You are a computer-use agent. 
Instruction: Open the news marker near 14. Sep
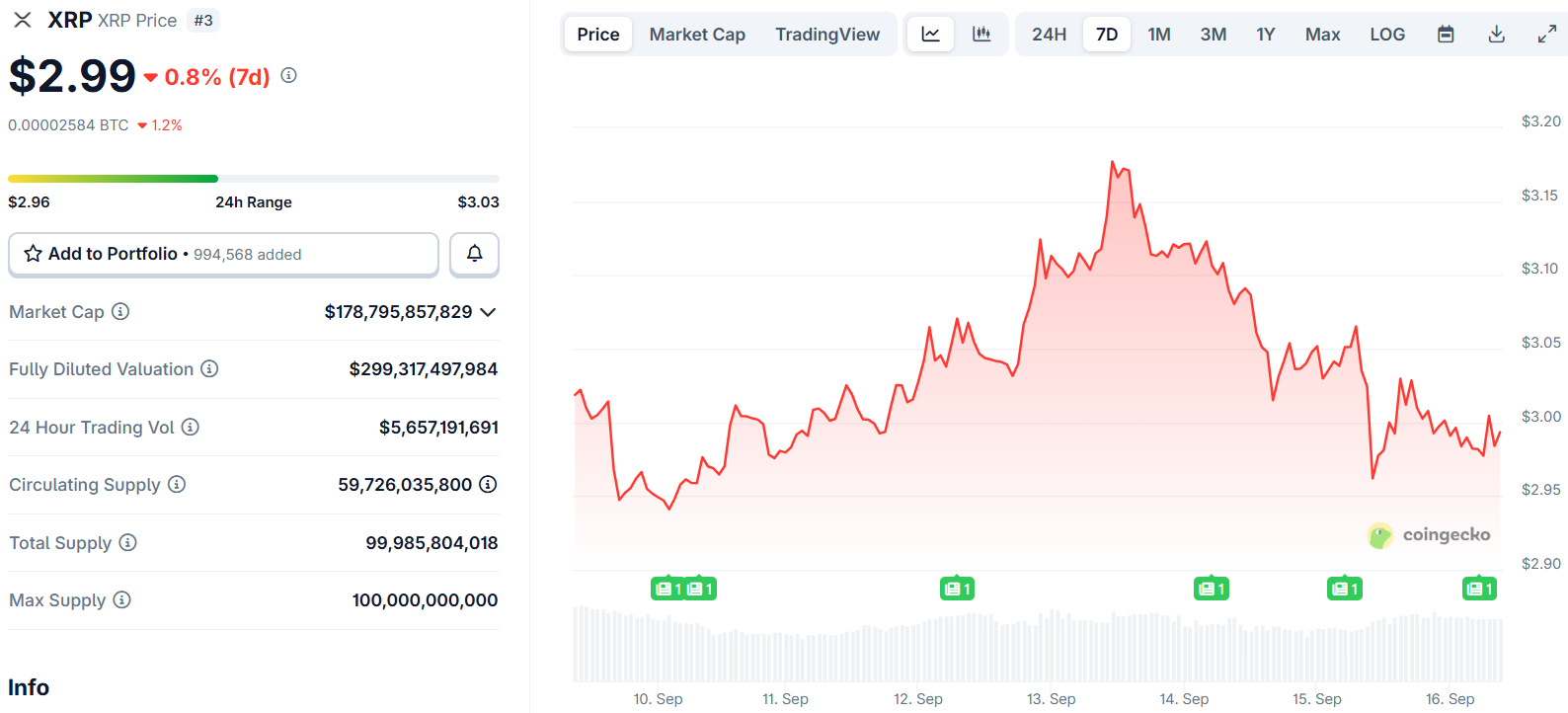click(x=1212, y=589)
